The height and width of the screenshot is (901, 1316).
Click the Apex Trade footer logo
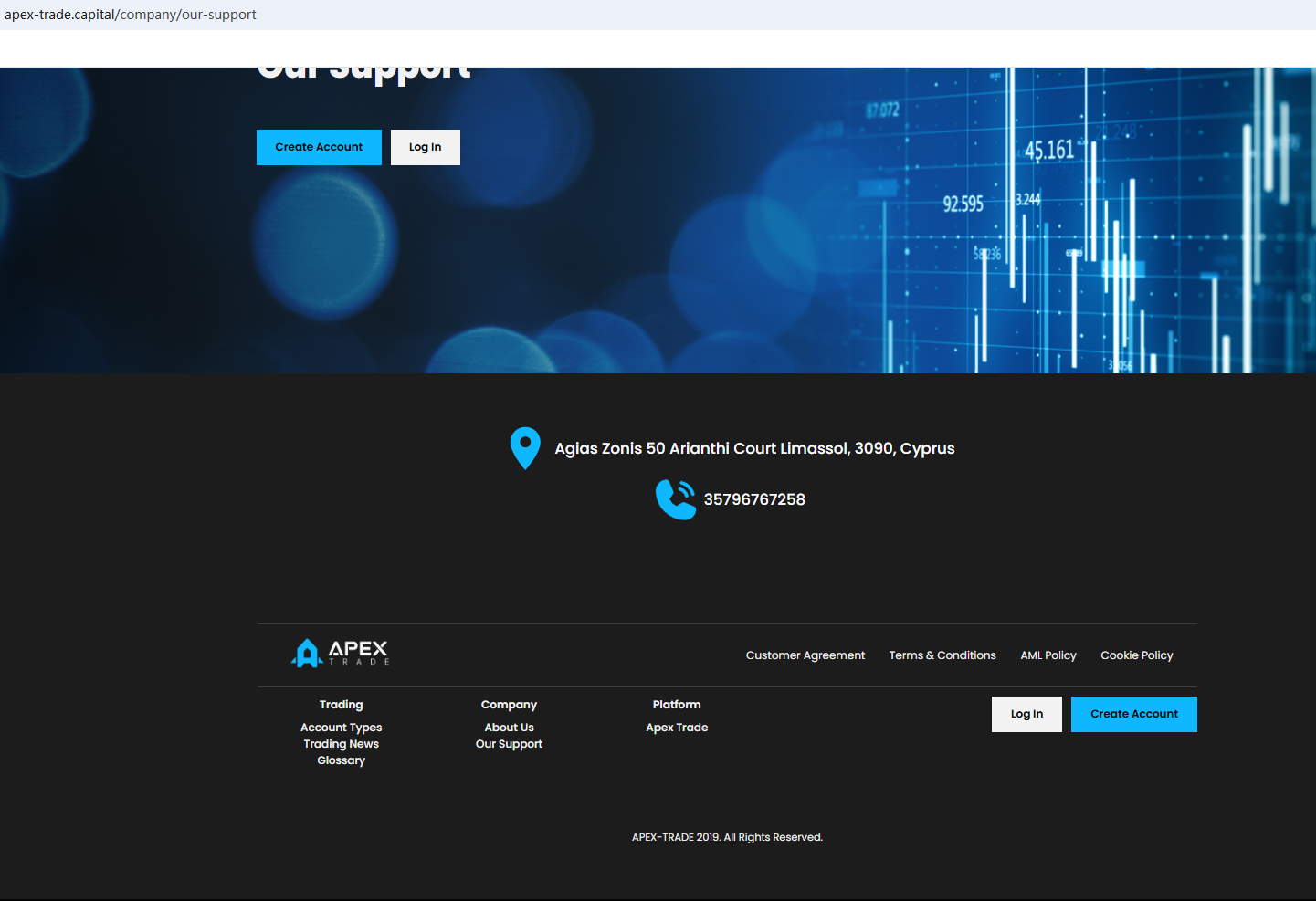coord(341,653)
